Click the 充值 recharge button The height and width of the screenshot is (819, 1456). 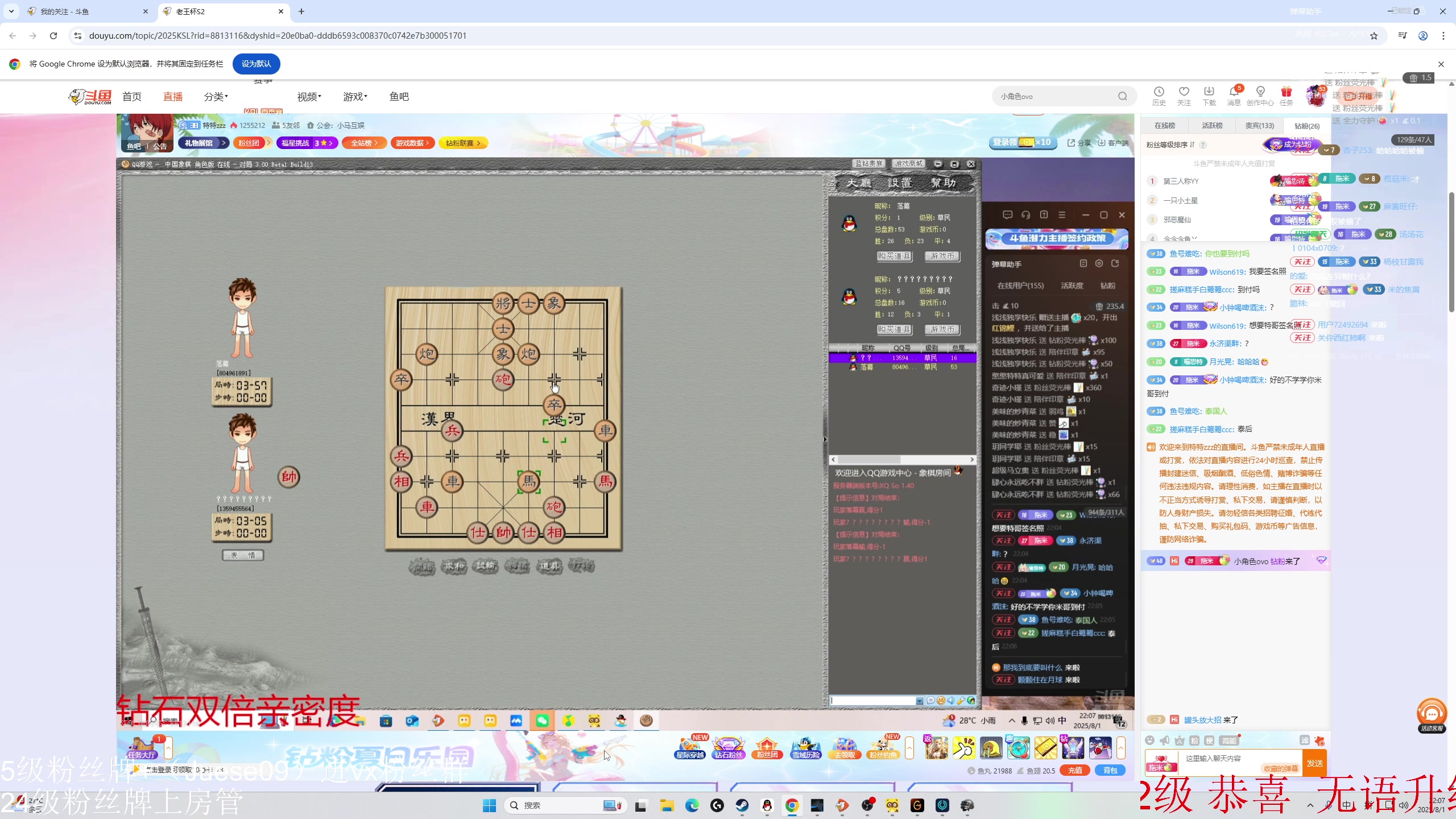[x=1074, y=770]
